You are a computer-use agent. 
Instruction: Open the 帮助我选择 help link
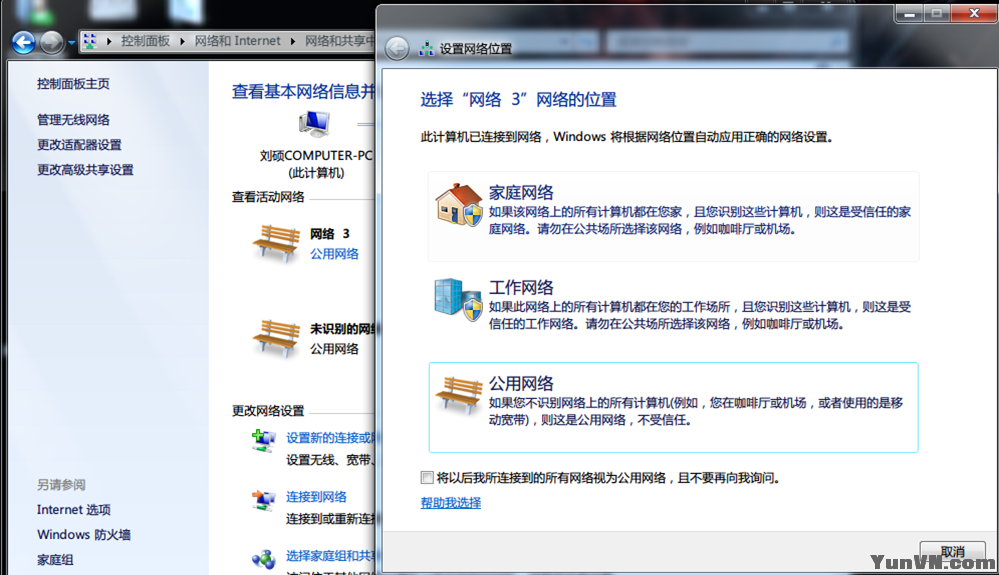[x=450, y=503]
